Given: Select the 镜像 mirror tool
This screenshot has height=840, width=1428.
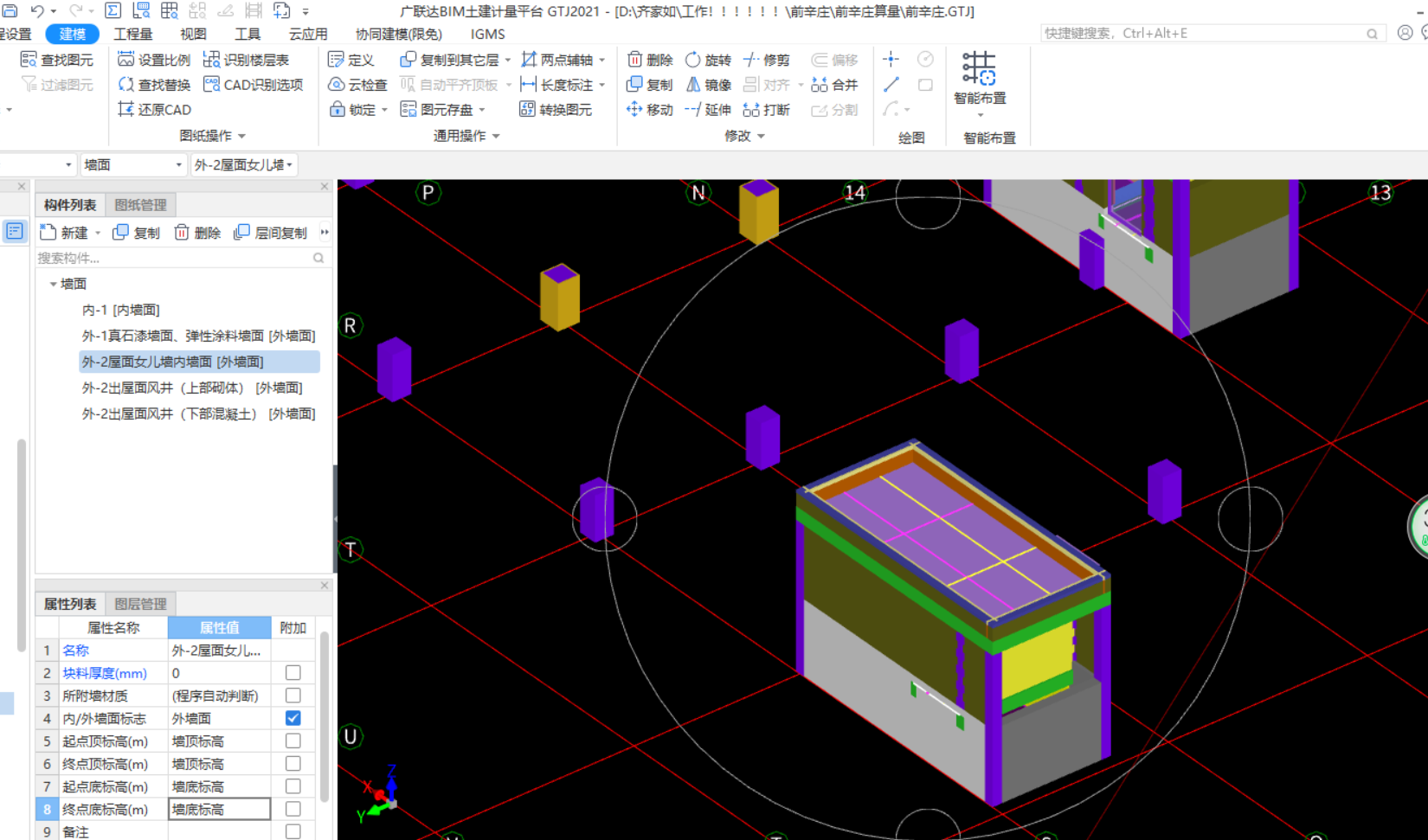Looking at the screenshot, I should pyautogui.click(x=708, y=85).
